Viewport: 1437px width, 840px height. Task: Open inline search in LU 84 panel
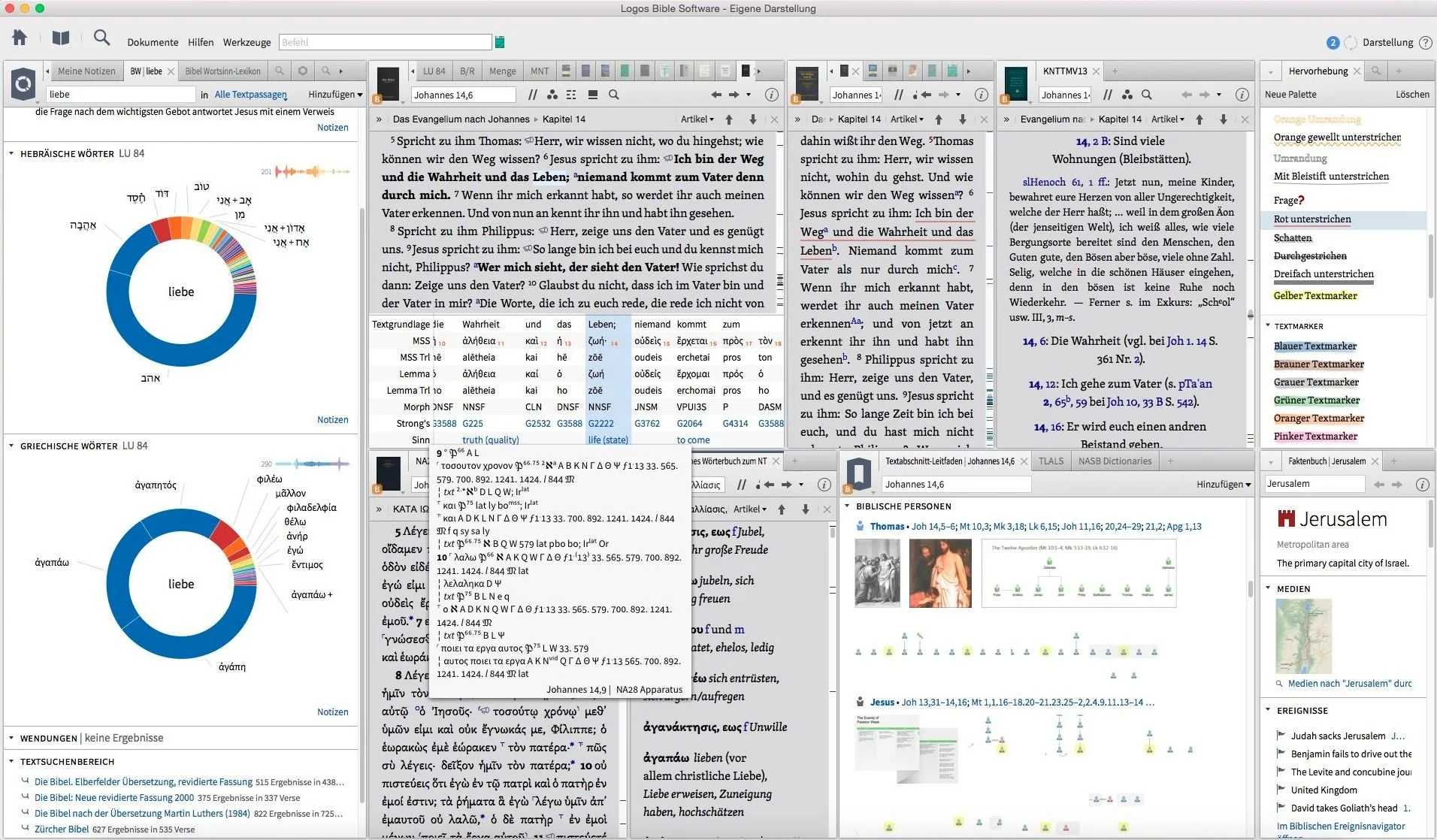(614, 95)
